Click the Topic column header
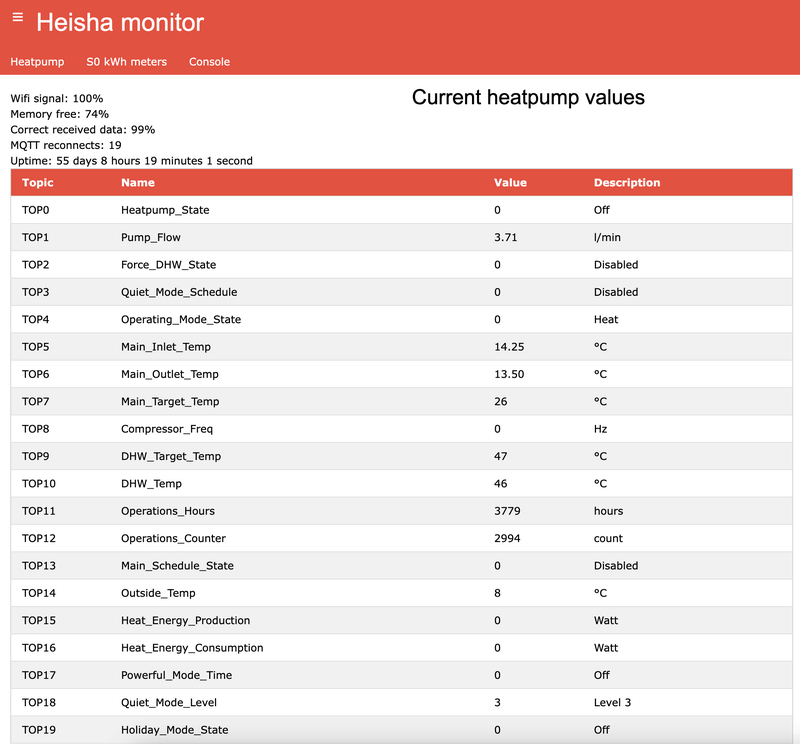This screenshot has height=744, width=800. coord(38,183)
